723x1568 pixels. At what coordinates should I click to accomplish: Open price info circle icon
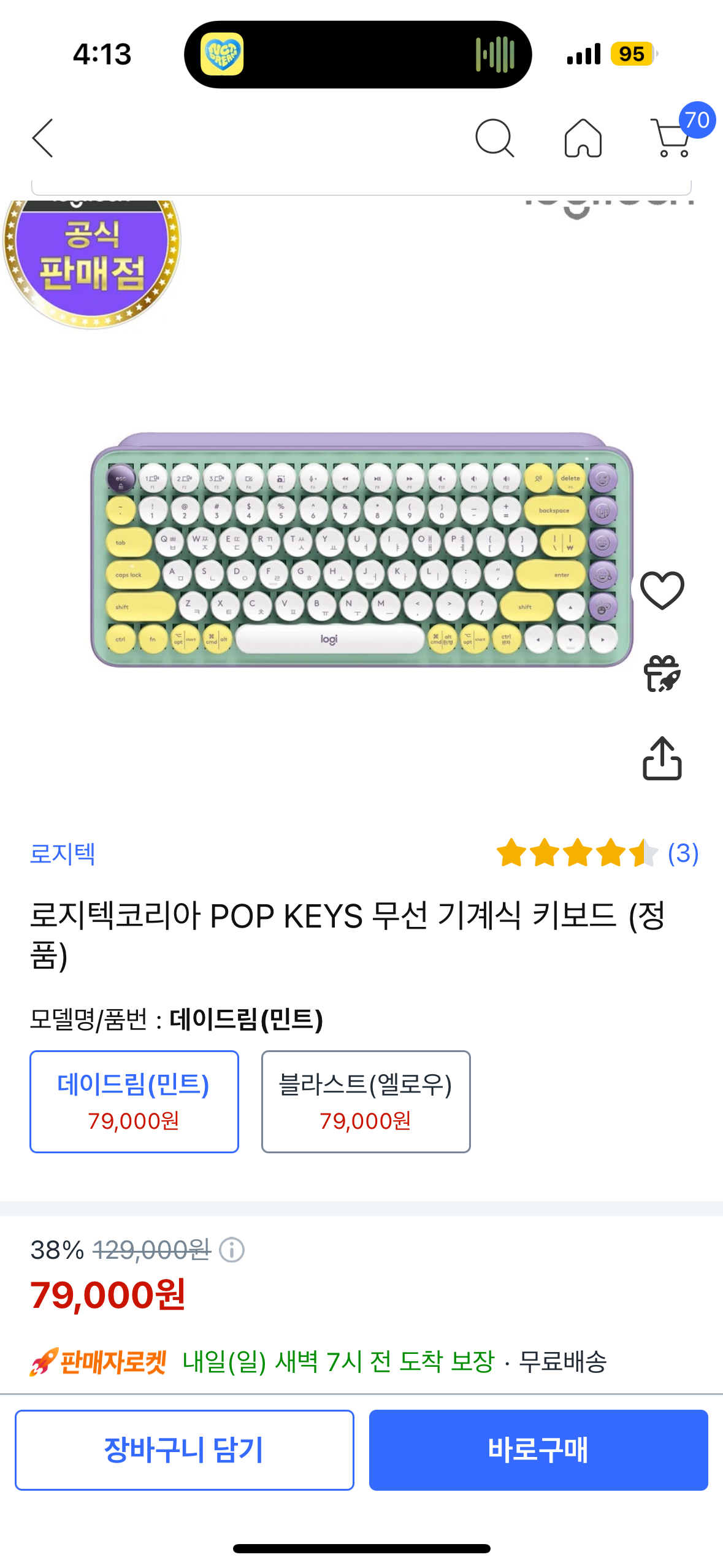click(x=232, y=1250)
